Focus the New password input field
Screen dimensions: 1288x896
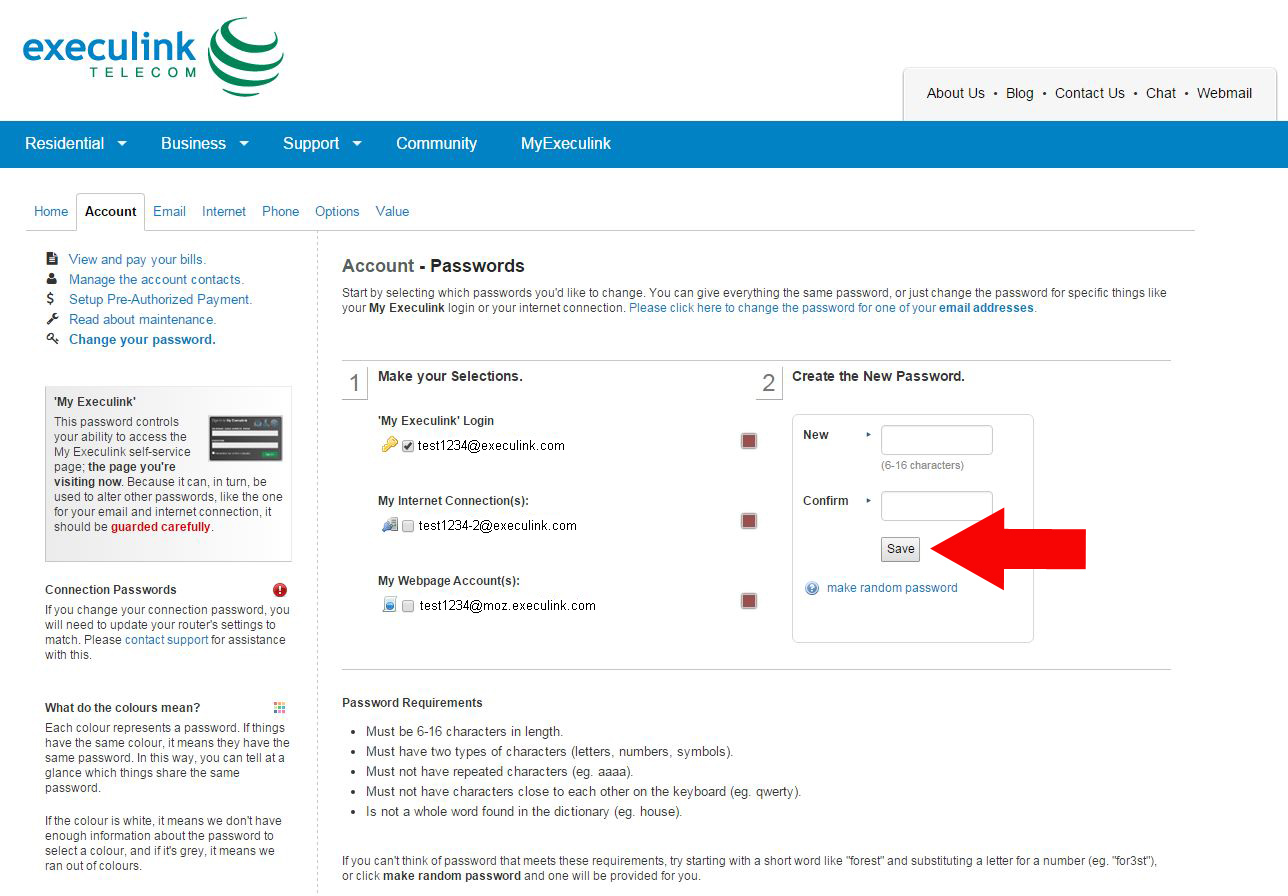click(937, 440)
